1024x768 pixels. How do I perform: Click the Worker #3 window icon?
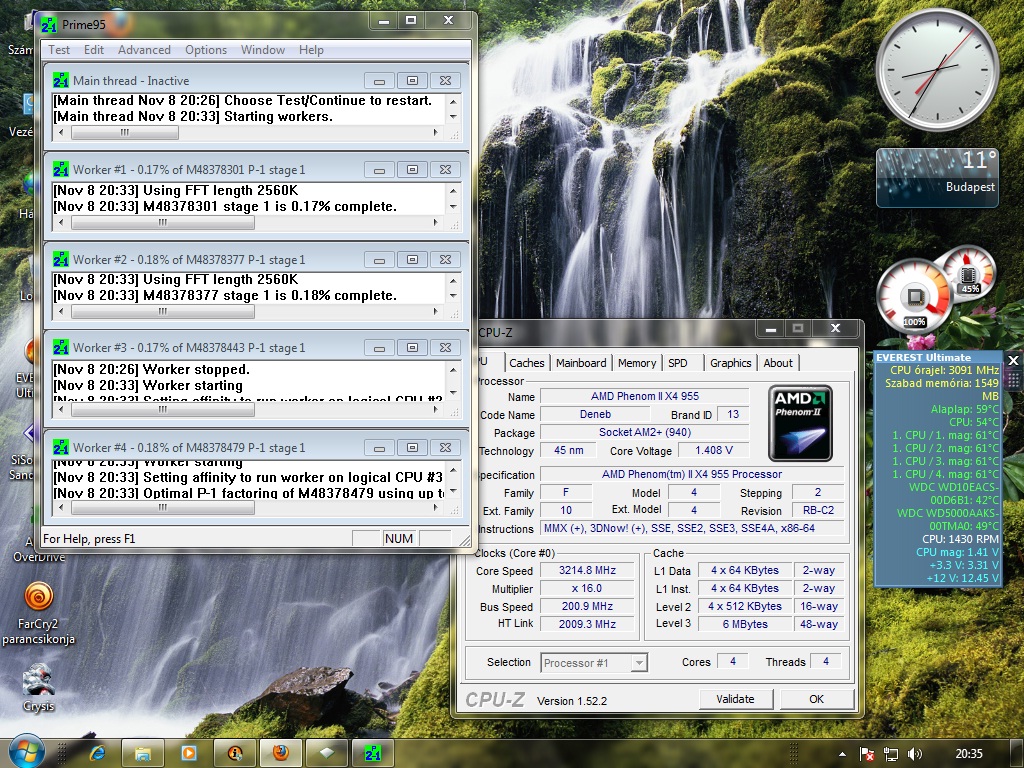click(x=61, y=347)
